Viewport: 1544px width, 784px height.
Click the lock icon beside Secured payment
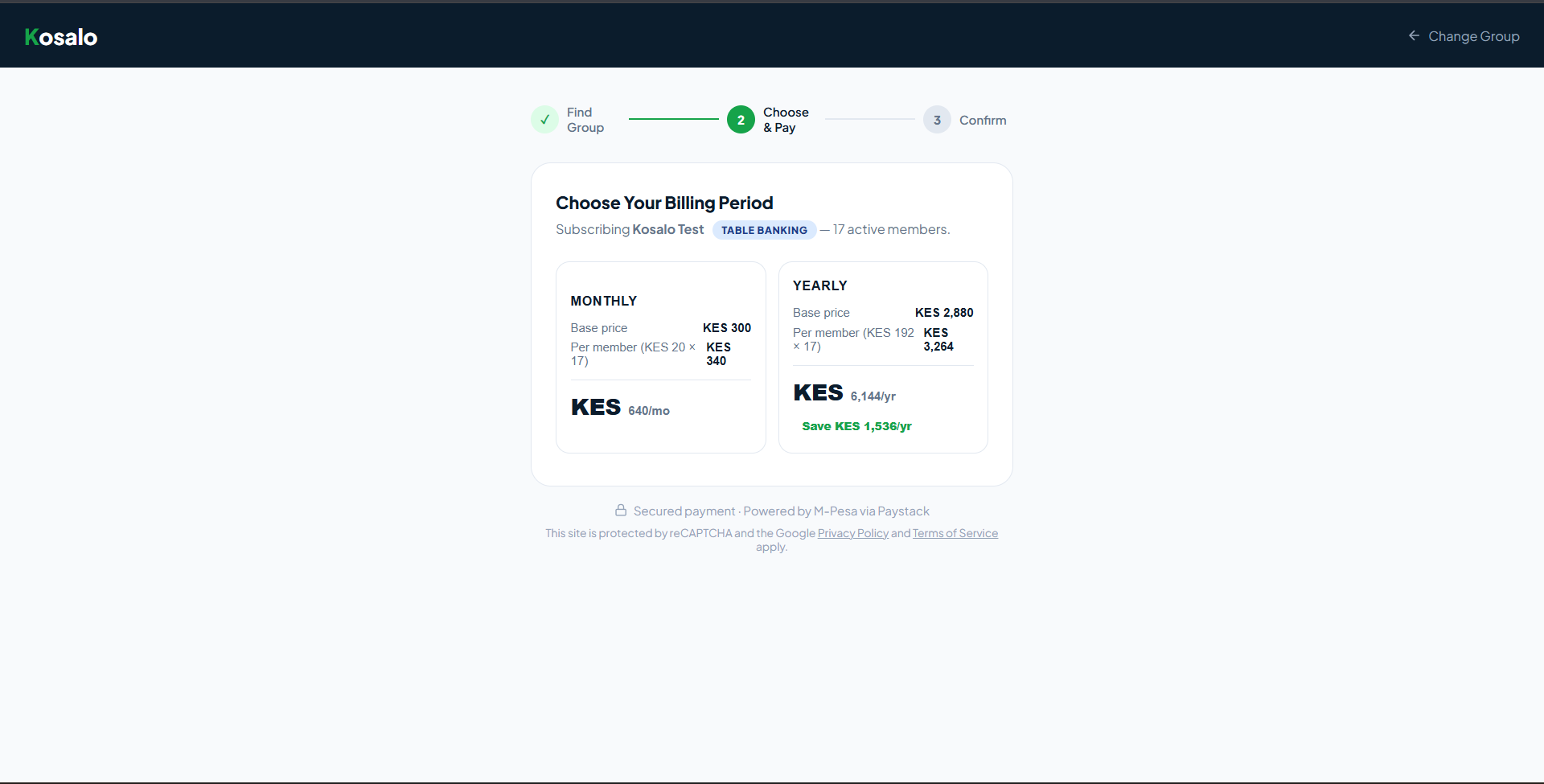pos(621,510)
